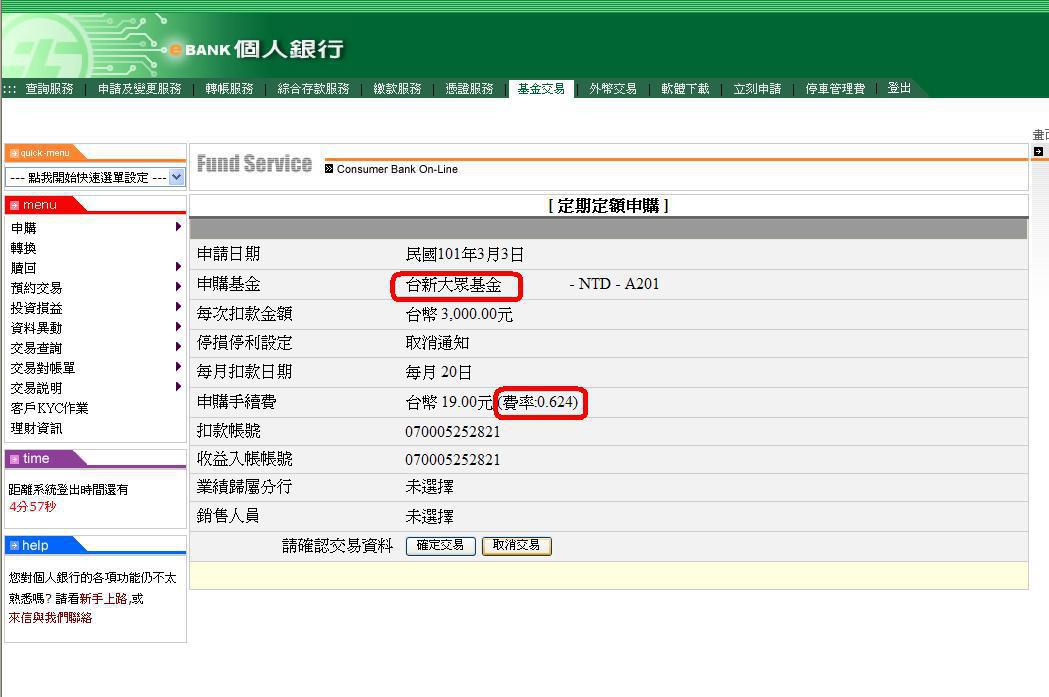1049x697 pixels.
Task: Expand the 預約交易 submenu arrow
Action: pyautogui.click(x=178, y=287)
